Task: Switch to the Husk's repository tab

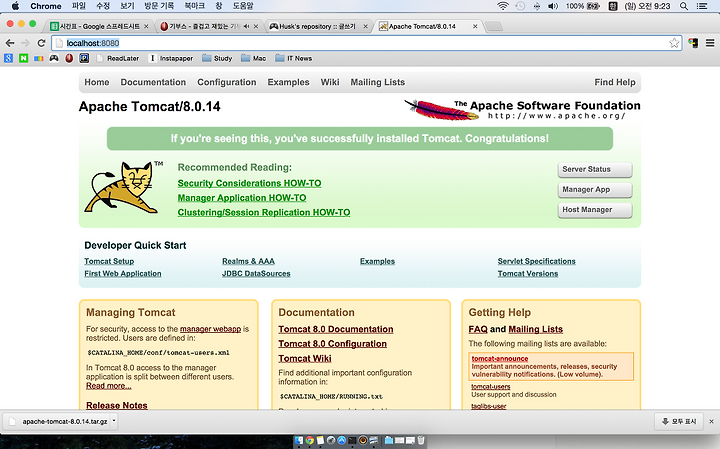Action: [318, 27]
